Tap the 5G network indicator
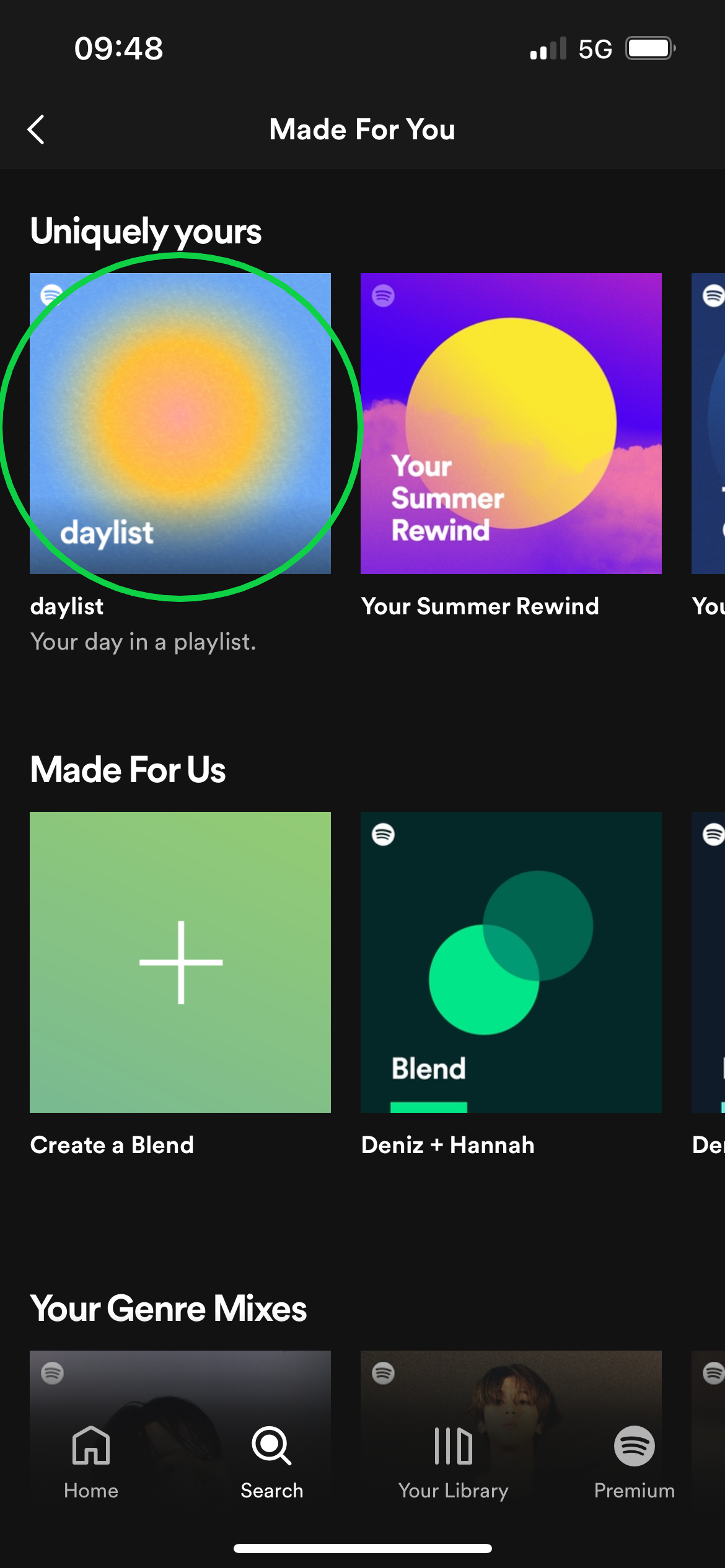Screen dimensions: 725x1568 point(595,49)
